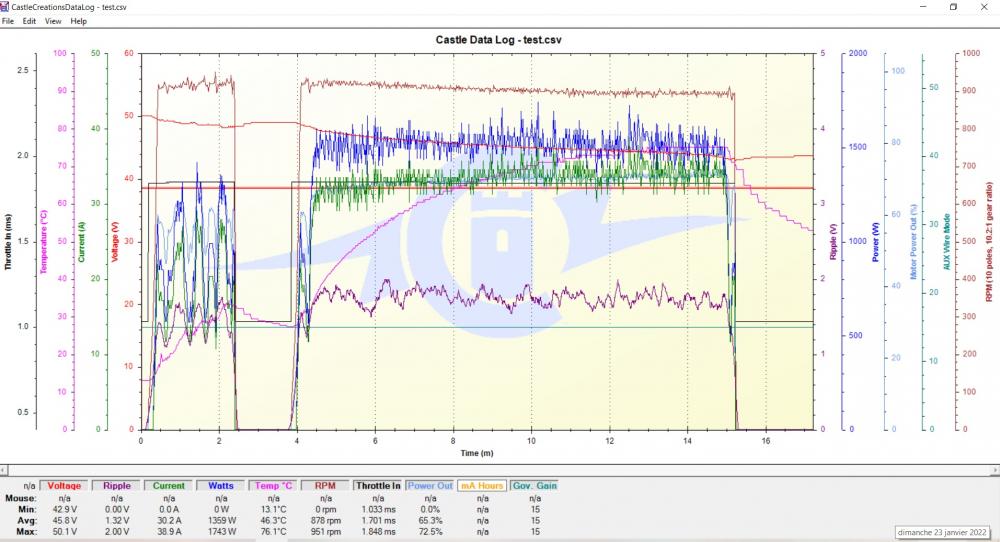Toggle the RPM series button

[x=325, y=486]
